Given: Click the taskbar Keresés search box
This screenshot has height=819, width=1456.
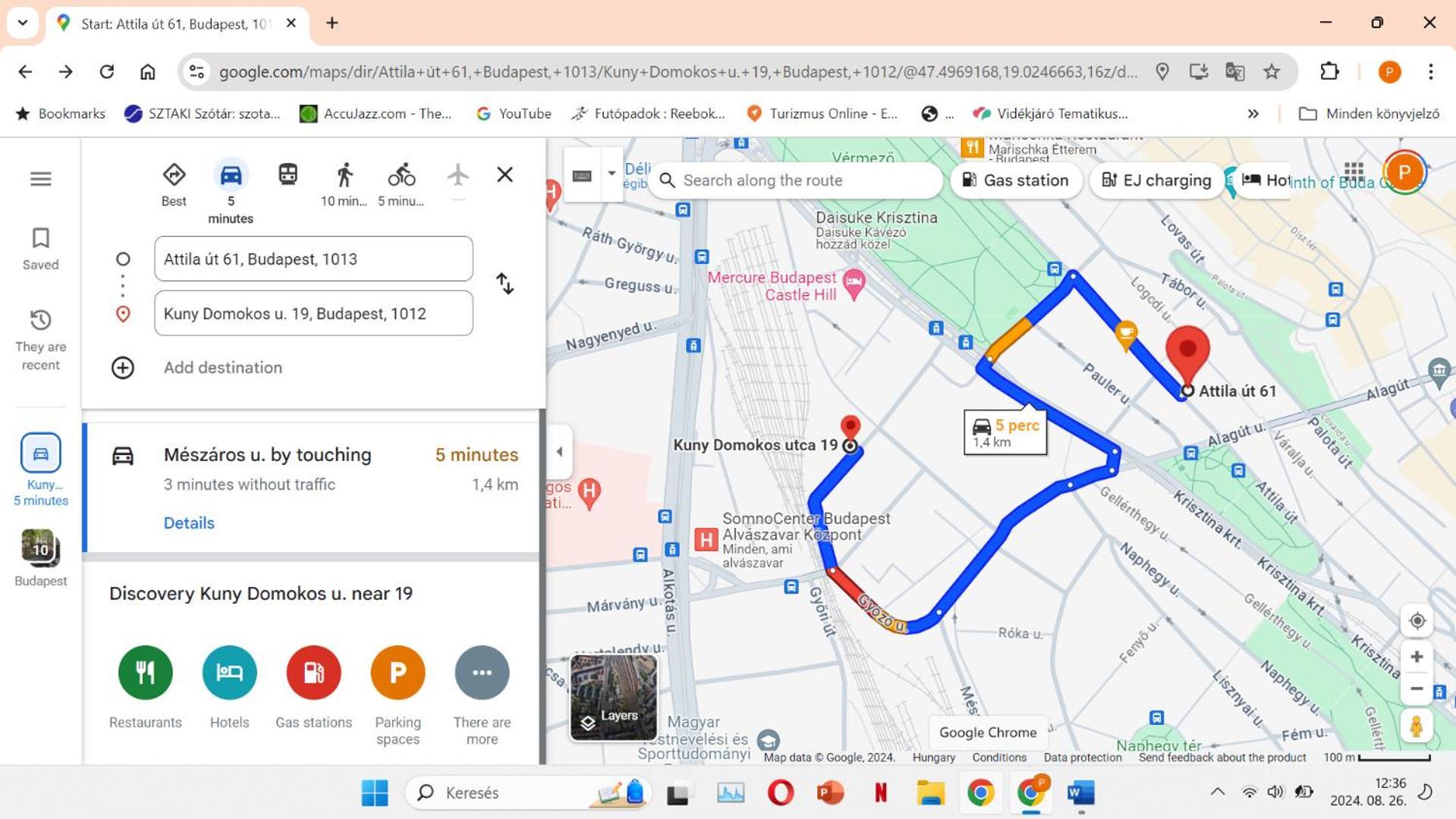Looking at the screenshot, I should pyautogui.click(x=529, y=793).
